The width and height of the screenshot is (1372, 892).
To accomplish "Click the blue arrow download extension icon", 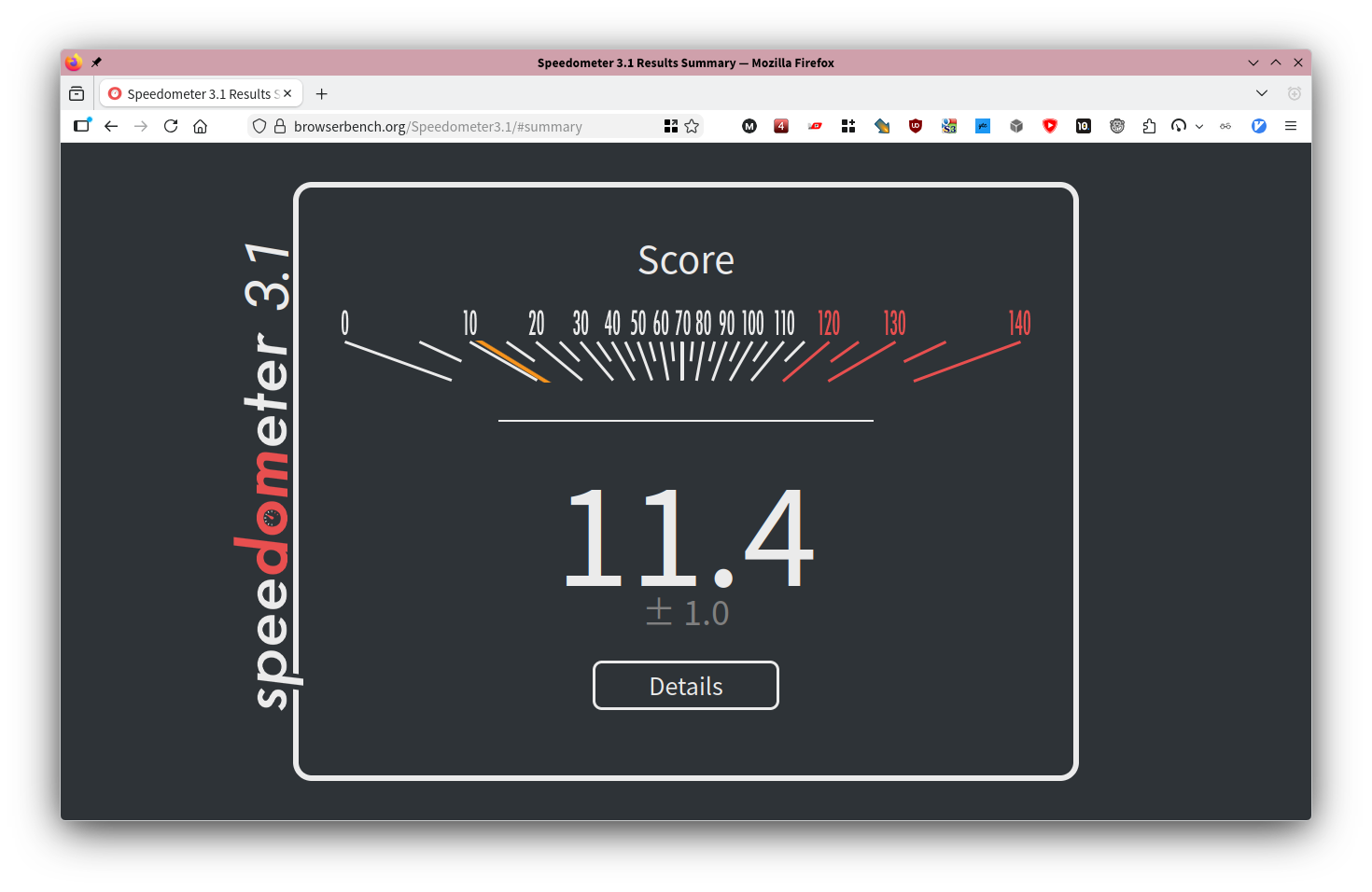I will 882,126.
